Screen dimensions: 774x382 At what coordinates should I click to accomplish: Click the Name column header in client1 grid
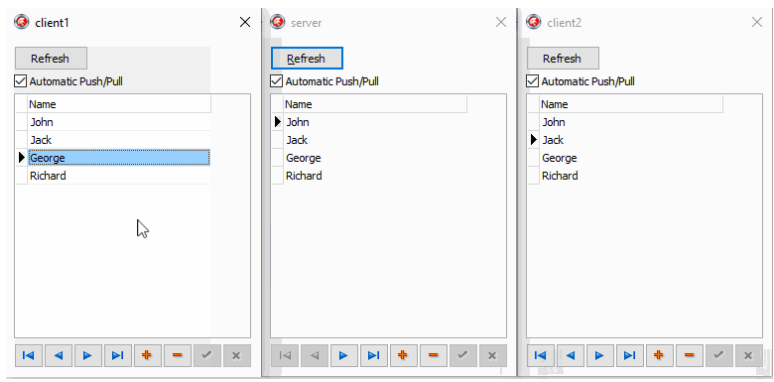click(x=119, y=104)
